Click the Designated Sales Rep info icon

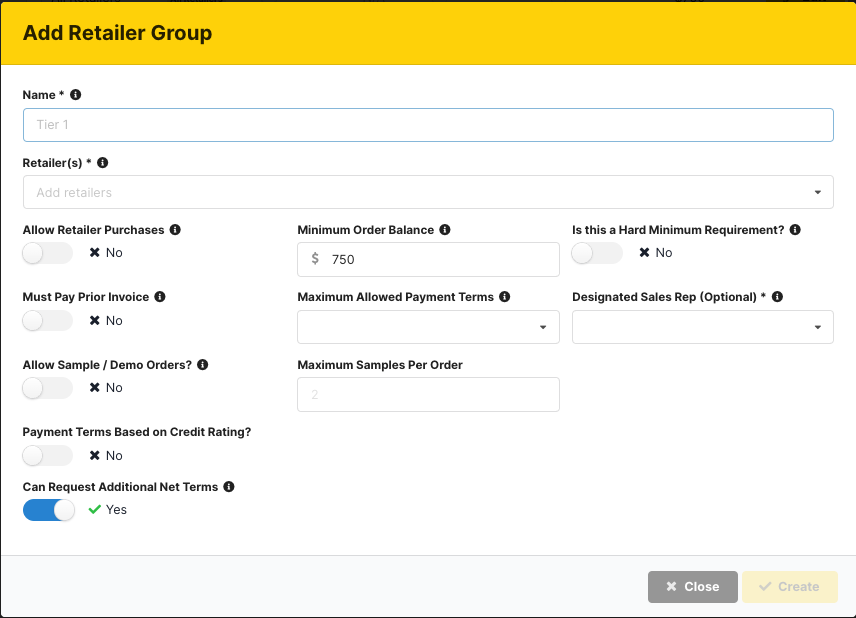coord(777,297)
